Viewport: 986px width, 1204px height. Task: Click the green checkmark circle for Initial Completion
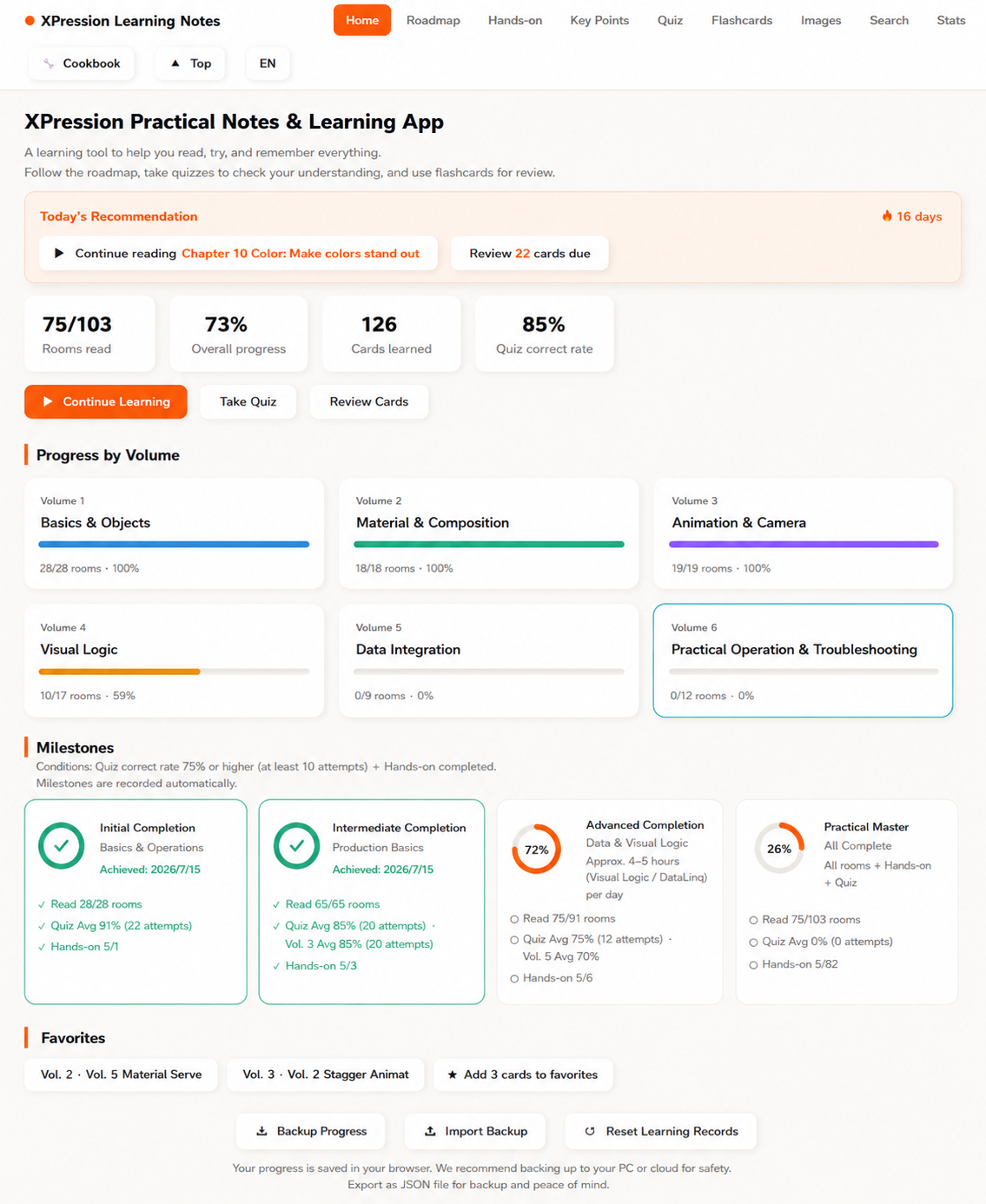pyautogui.click(x=62, y=846)
